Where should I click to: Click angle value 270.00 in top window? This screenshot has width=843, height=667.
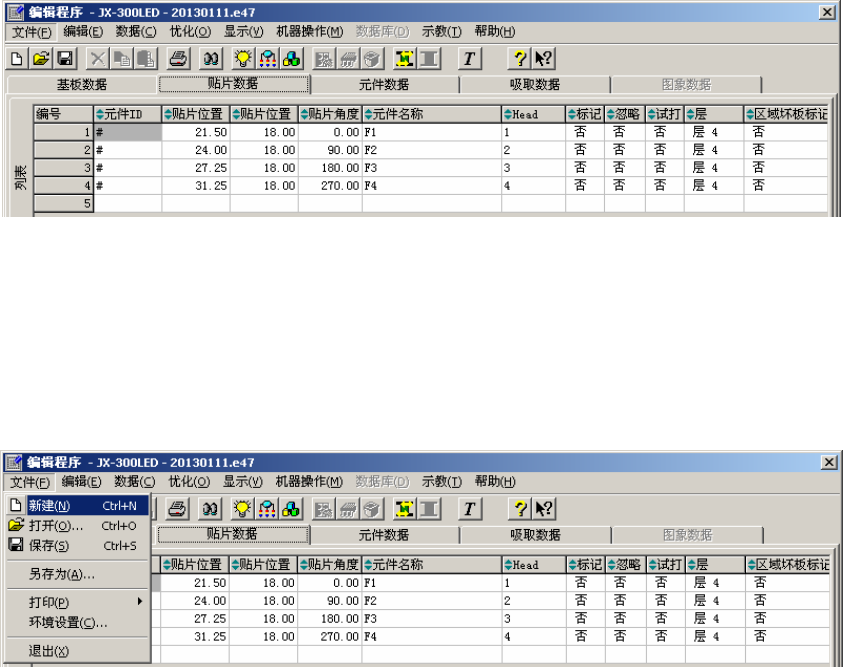click(330, 186)
